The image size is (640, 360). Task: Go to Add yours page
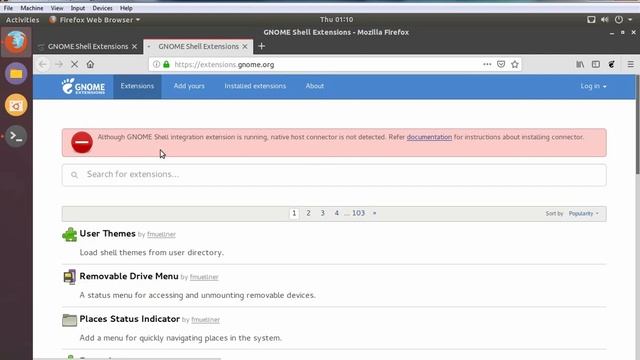pos(189,86)
